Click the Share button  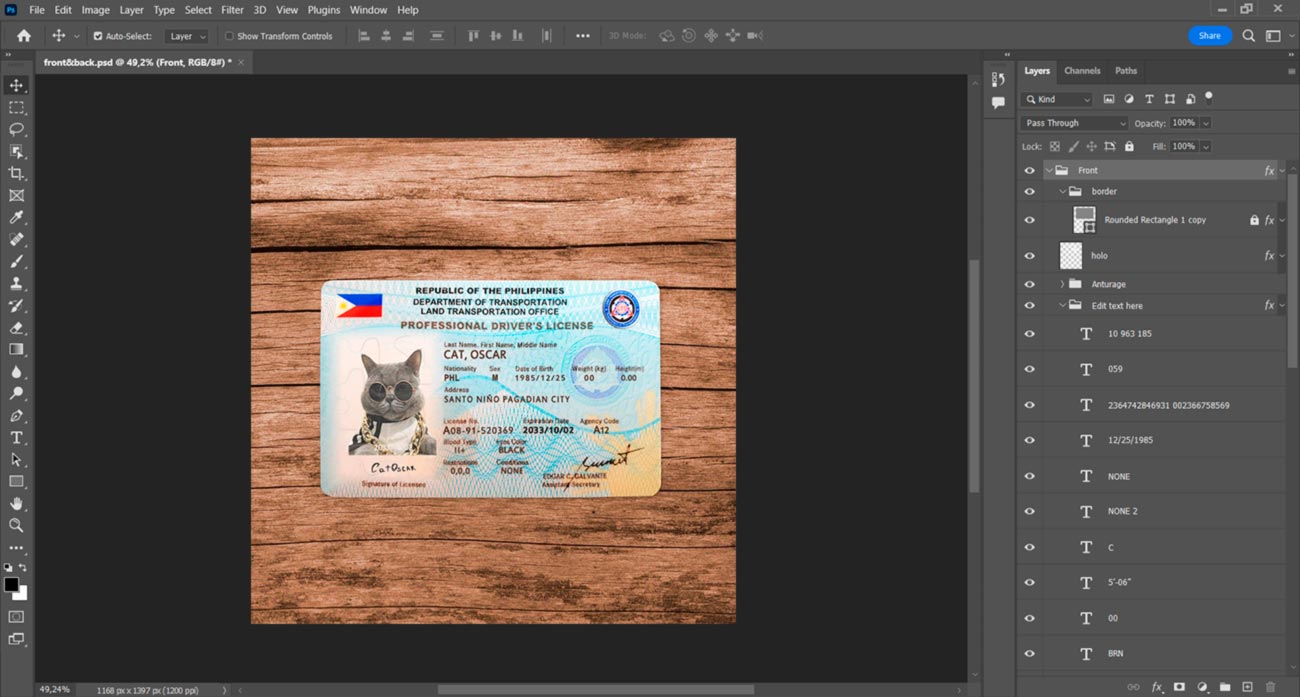pyautogui.click(x=1209, y=36)
